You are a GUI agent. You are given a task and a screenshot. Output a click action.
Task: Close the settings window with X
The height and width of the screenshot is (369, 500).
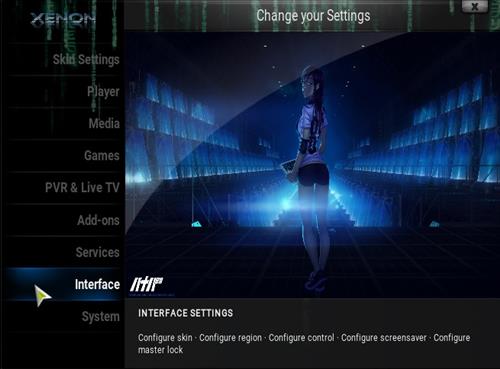pyautogui.click(x=475, y=6)
